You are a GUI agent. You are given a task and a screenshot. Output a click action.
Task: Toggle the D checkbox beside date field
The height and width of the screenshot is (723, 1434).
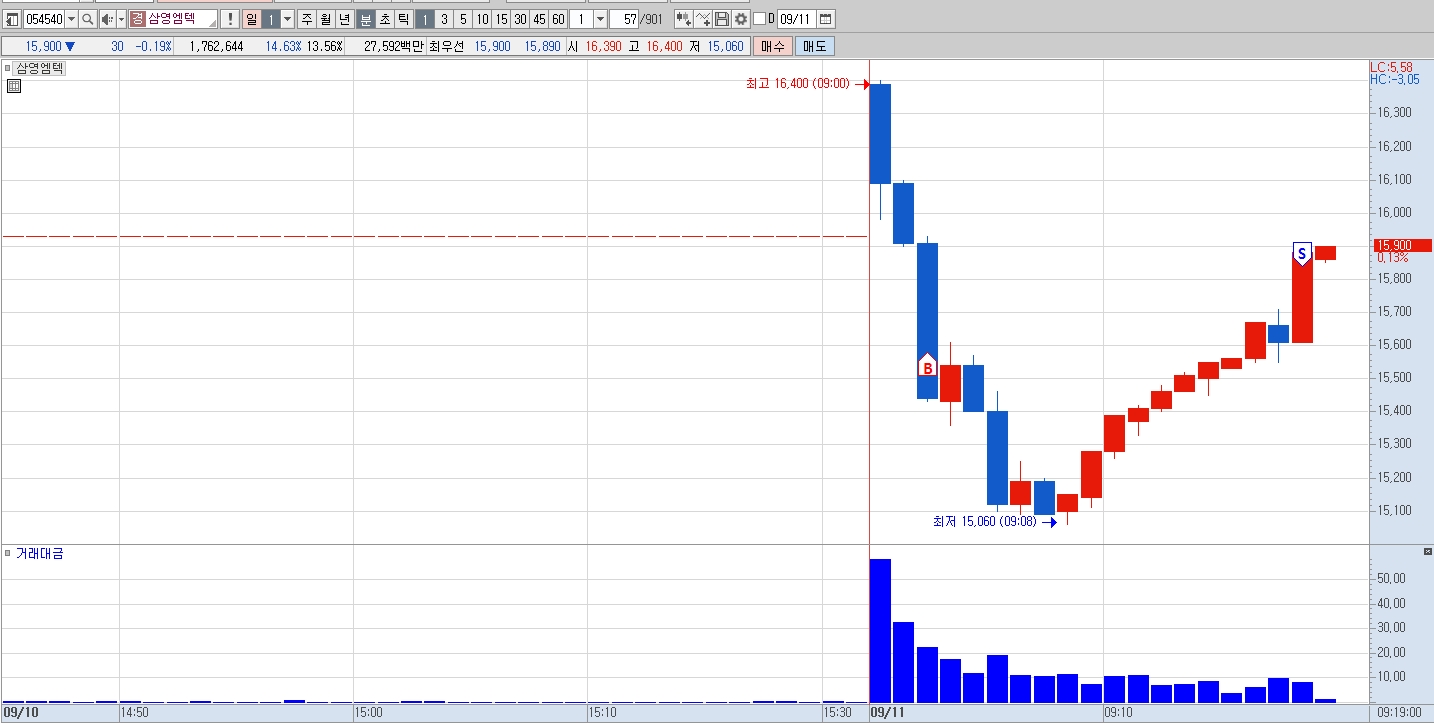(x=759, y=19)
